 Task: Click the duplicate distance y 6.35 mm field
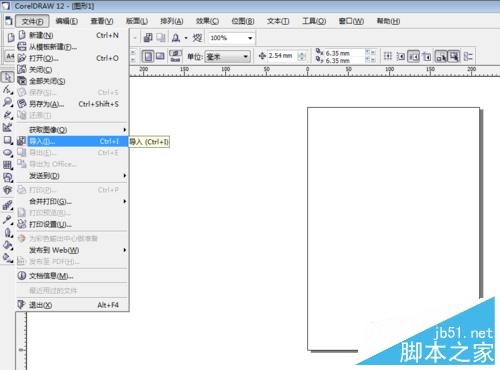pyautogui.click(x=345, y=60)
